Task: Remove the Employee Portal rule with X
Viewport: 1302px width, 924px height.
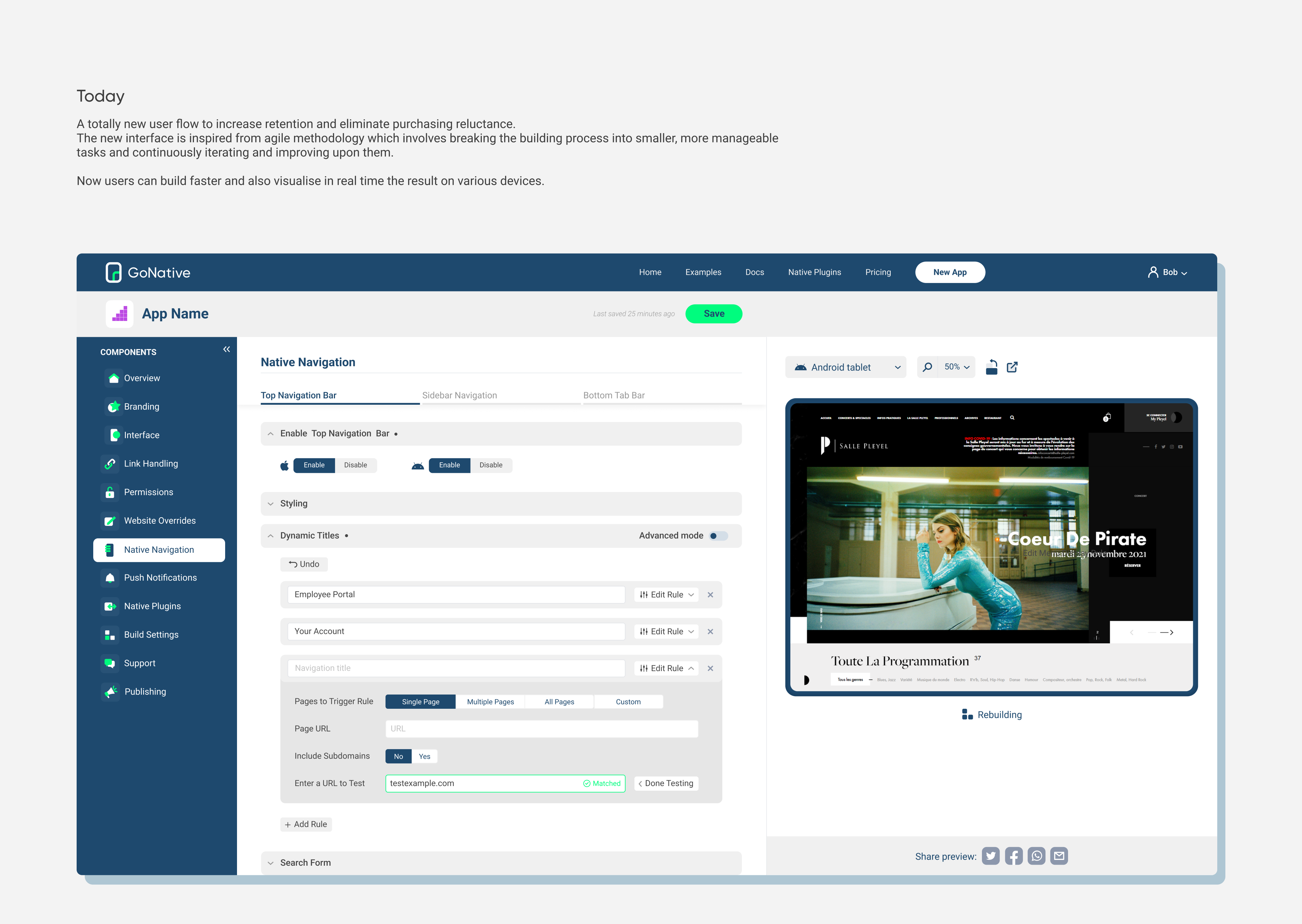Action: (x=710, y=595)
